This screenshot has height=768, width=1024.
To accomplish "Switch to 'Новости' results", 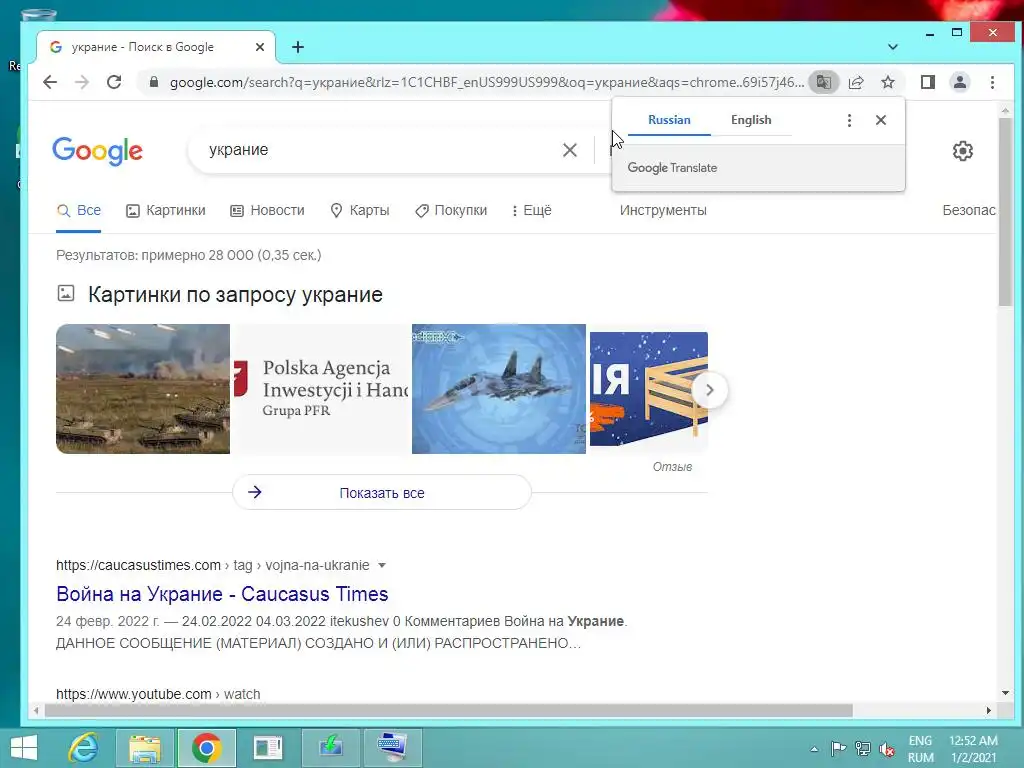I will (x=268, y=210).
